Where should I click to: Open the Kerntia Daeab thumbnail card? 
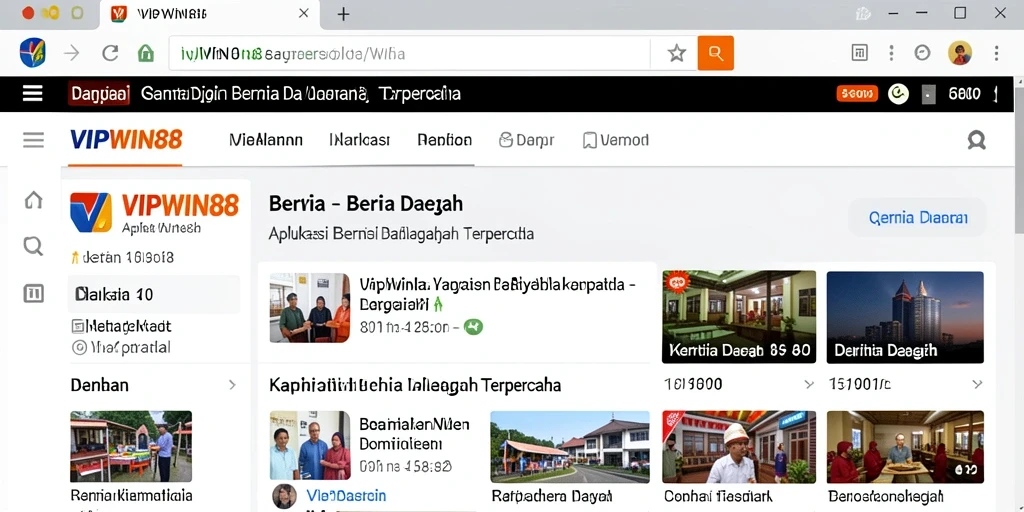[739, 317]
